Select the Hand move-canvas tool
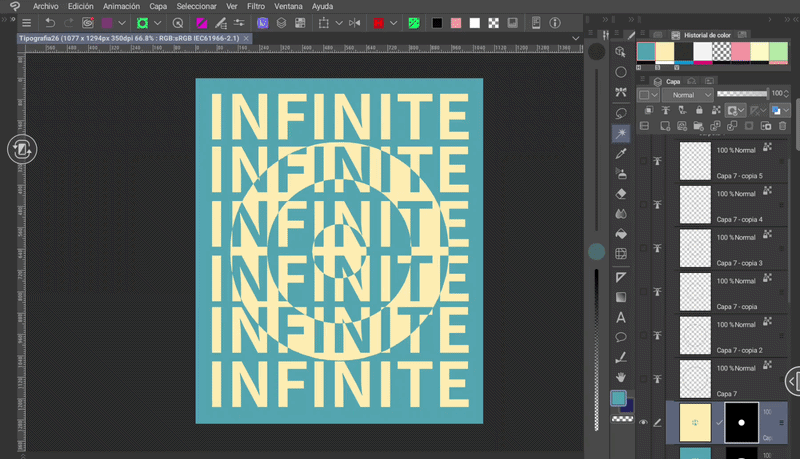Screen dimensions: 800x459 click(x=621, y=377)
